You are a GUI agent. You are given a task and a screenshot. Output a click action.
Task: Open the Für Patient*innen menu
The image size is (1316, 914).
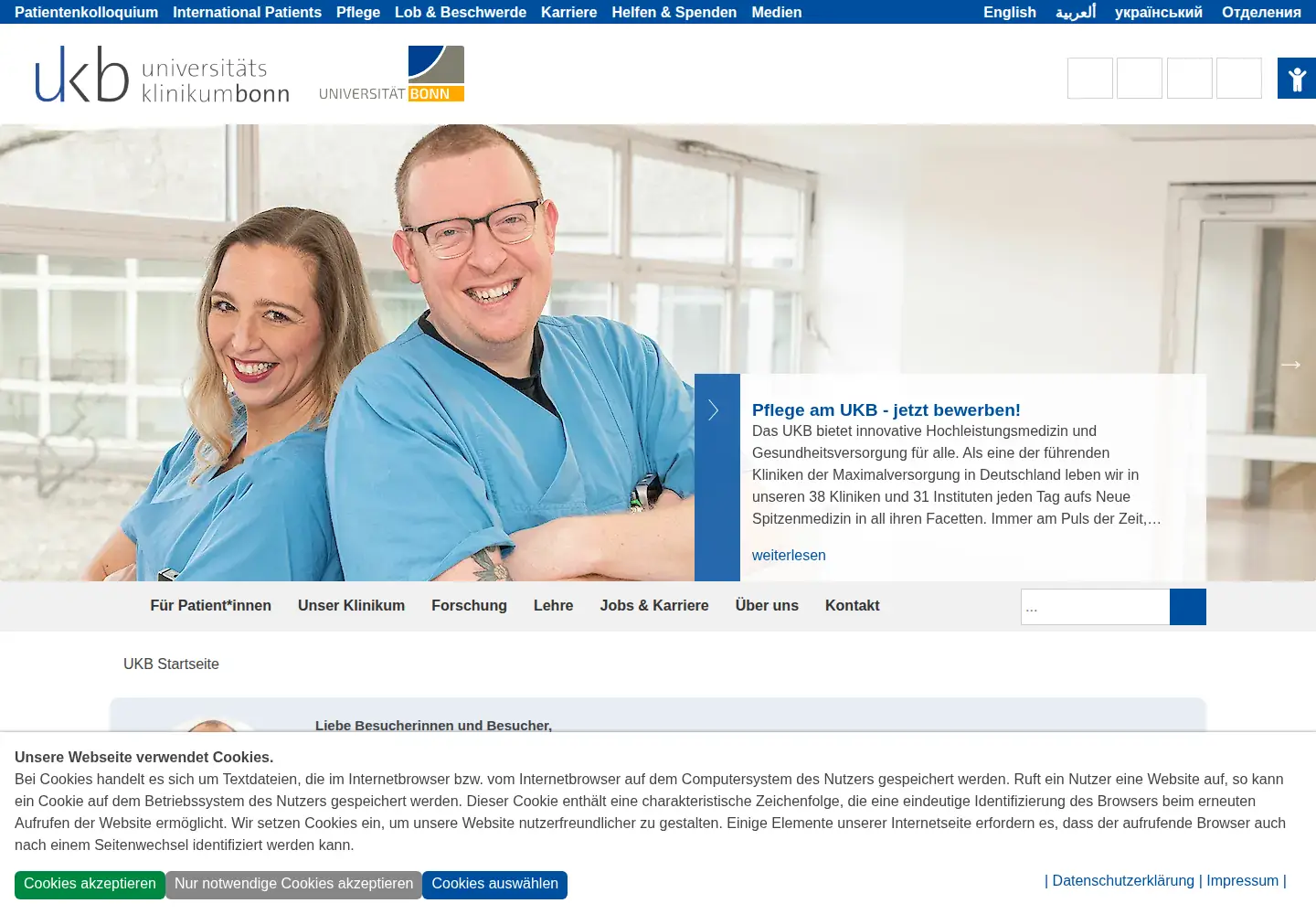211,606
